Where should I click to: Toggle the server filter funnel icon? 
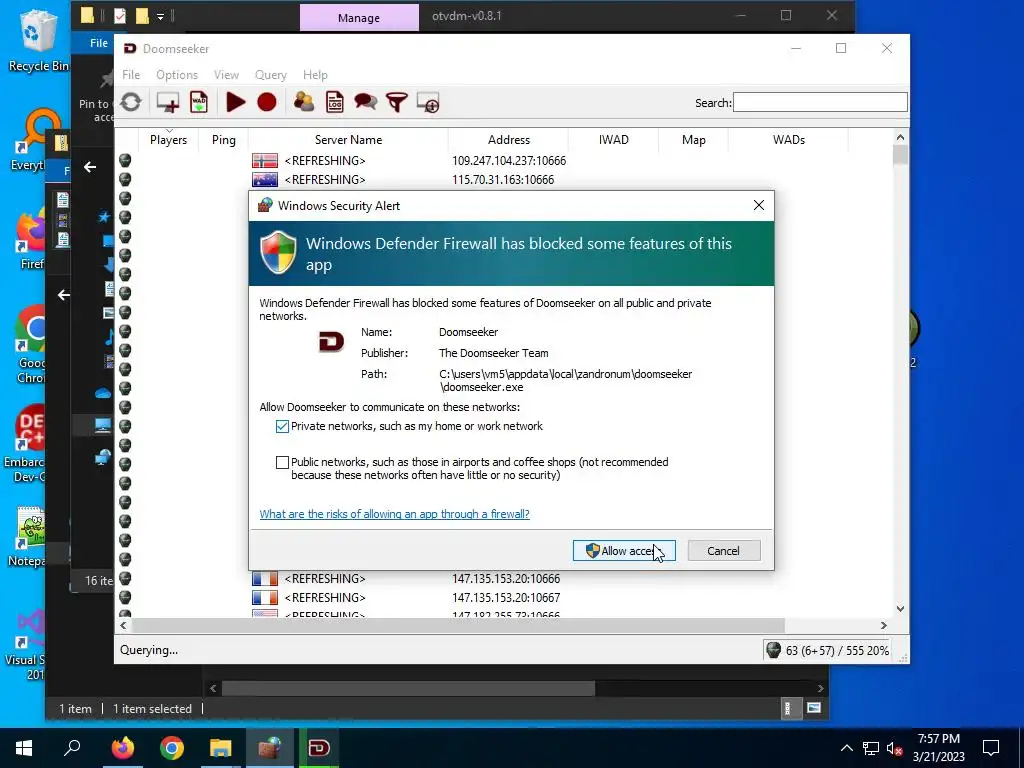point(396,103)
